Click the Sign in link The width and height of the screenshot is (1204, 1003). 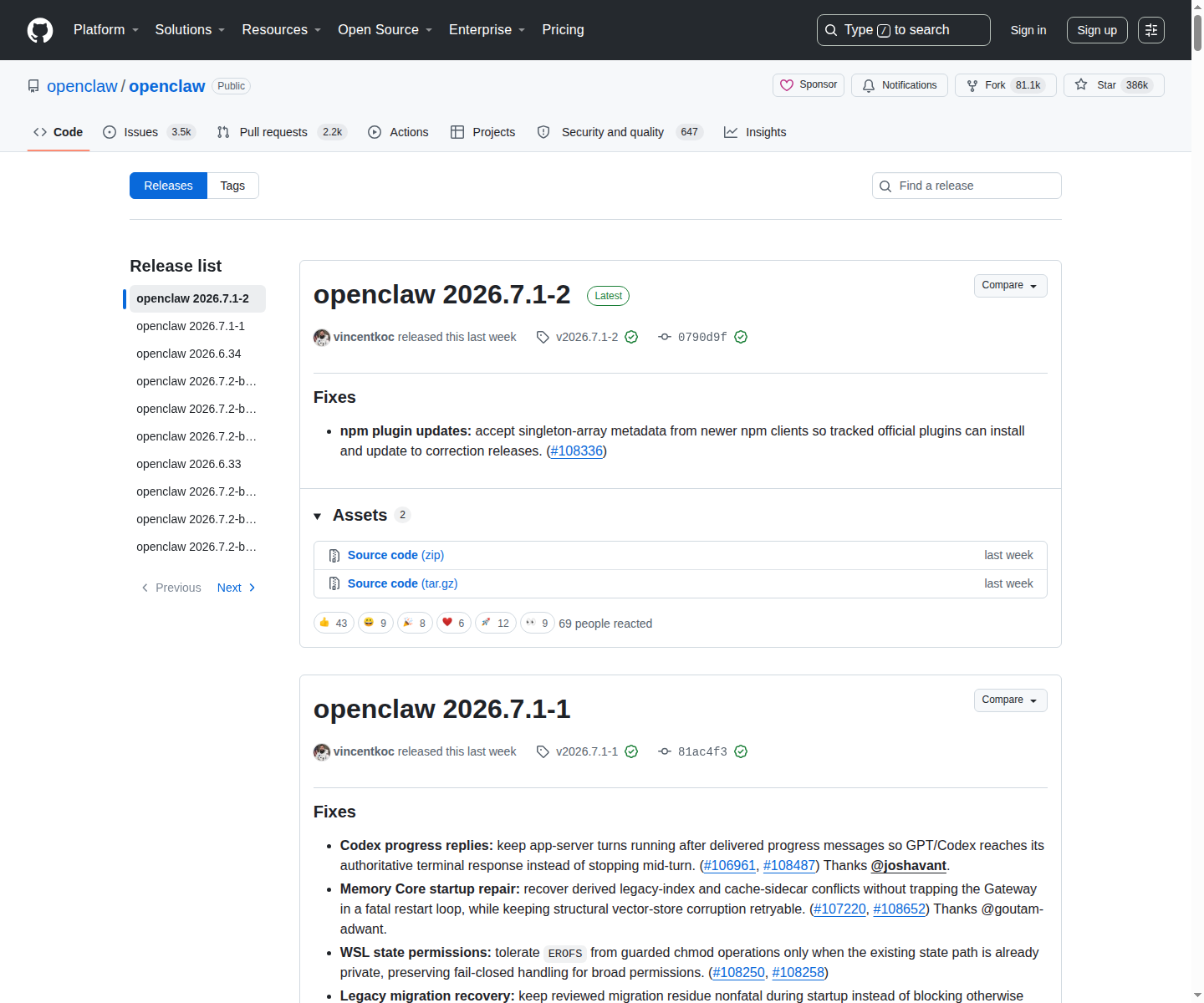pyautogui.click(x=1028, y=30)
